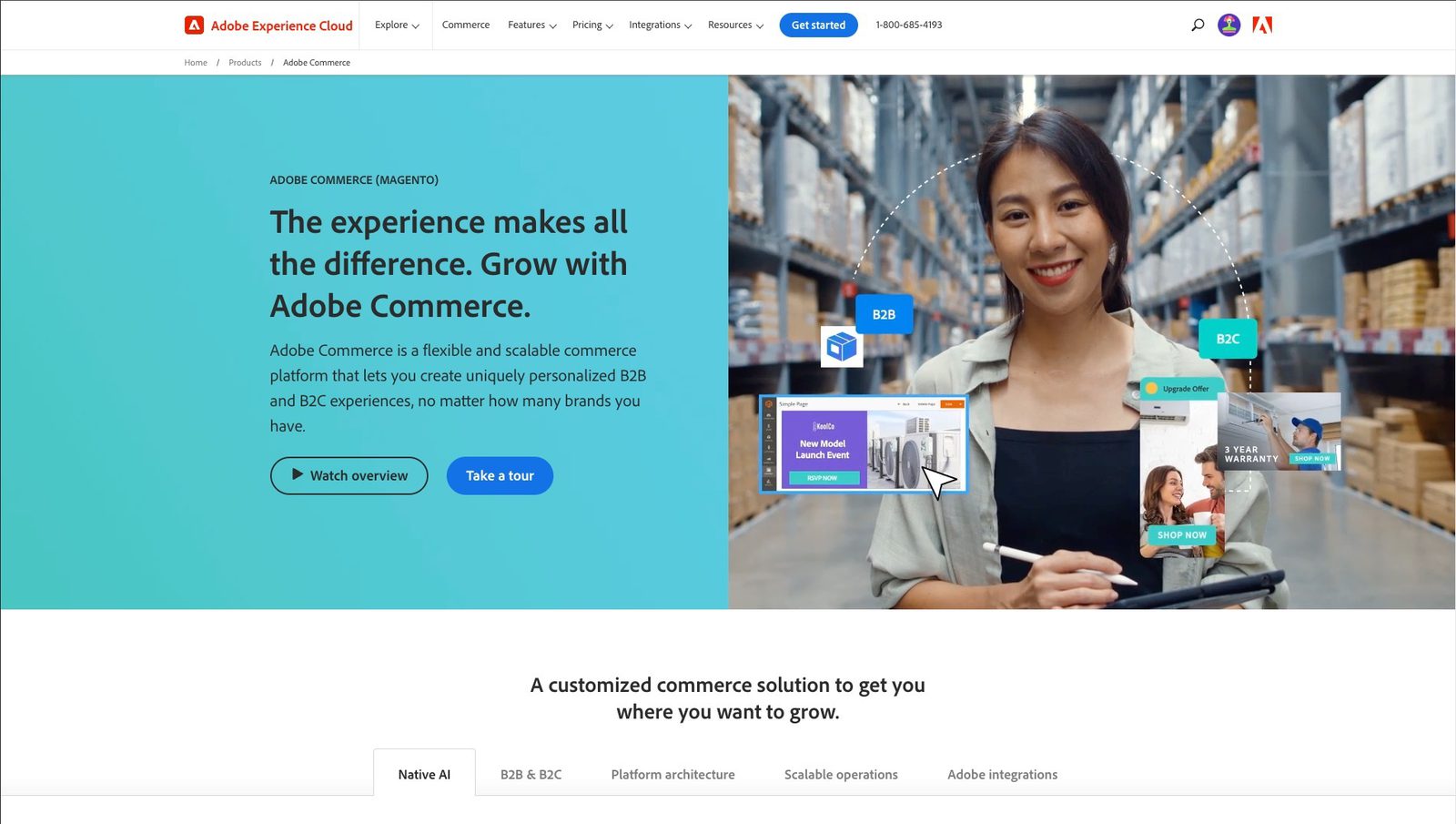This screenshot has width=1456, height=824.
Task: Switch to Platform architecture tab
Action: (x=673, y=775)
